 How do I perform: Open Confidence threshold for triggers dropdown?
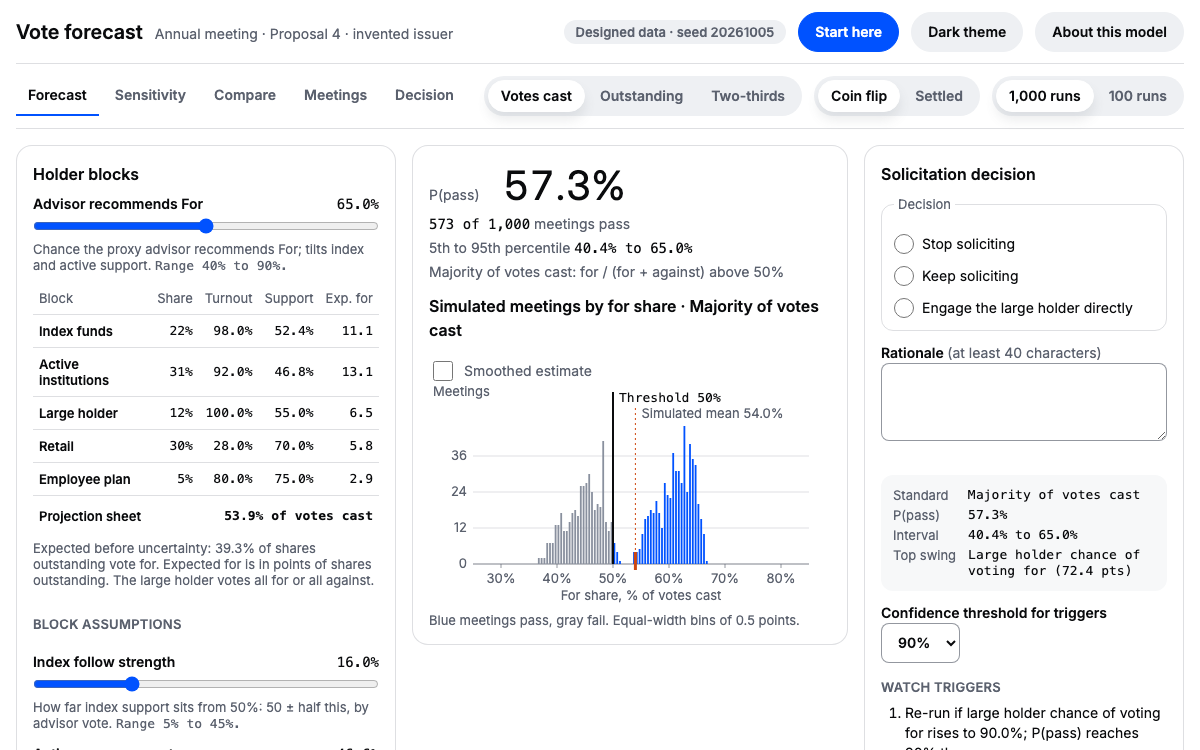(920, 643)
